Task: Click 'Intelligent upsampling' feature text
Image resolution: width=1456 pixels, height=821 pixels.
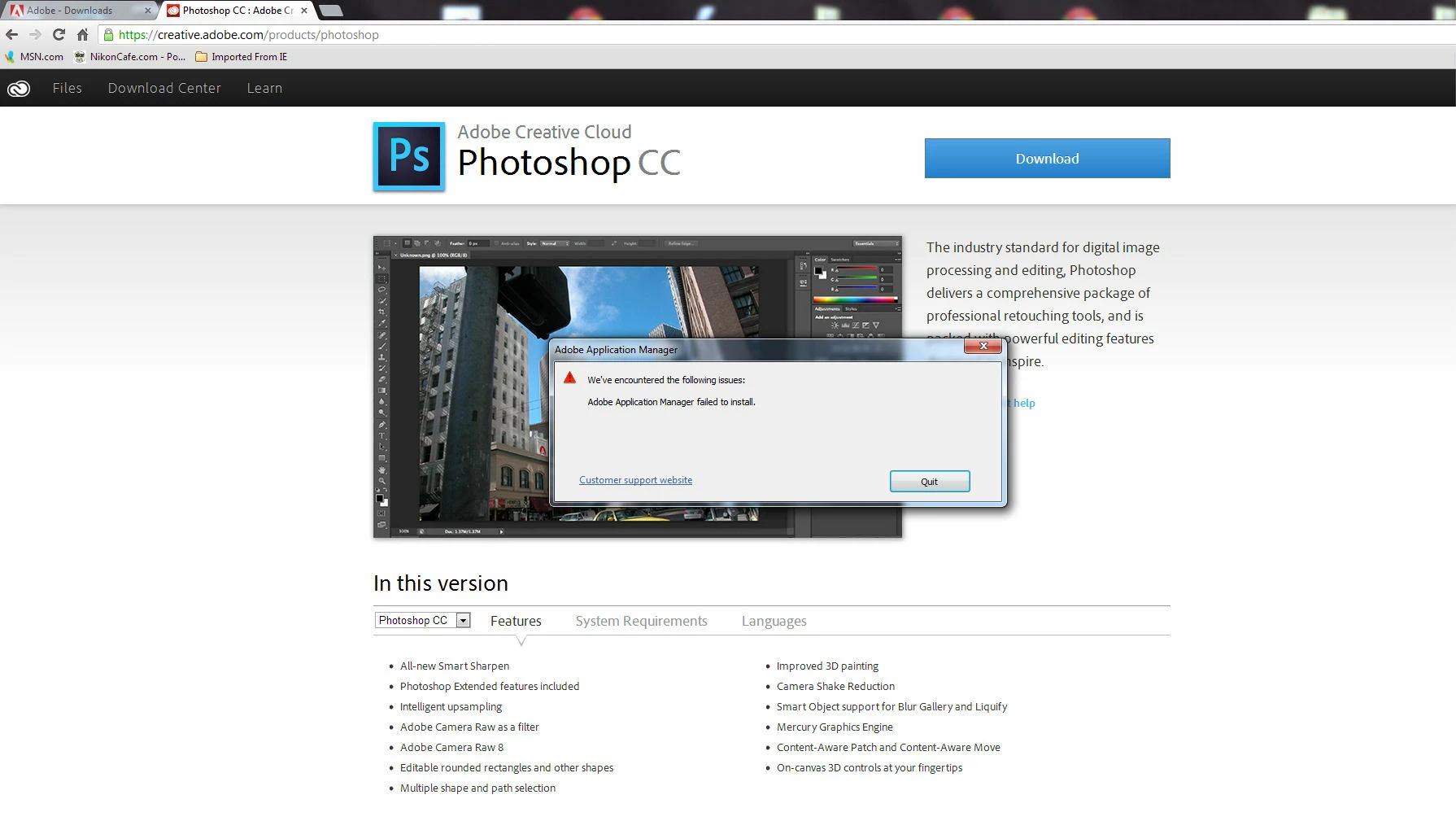Action: coord(451,706)
